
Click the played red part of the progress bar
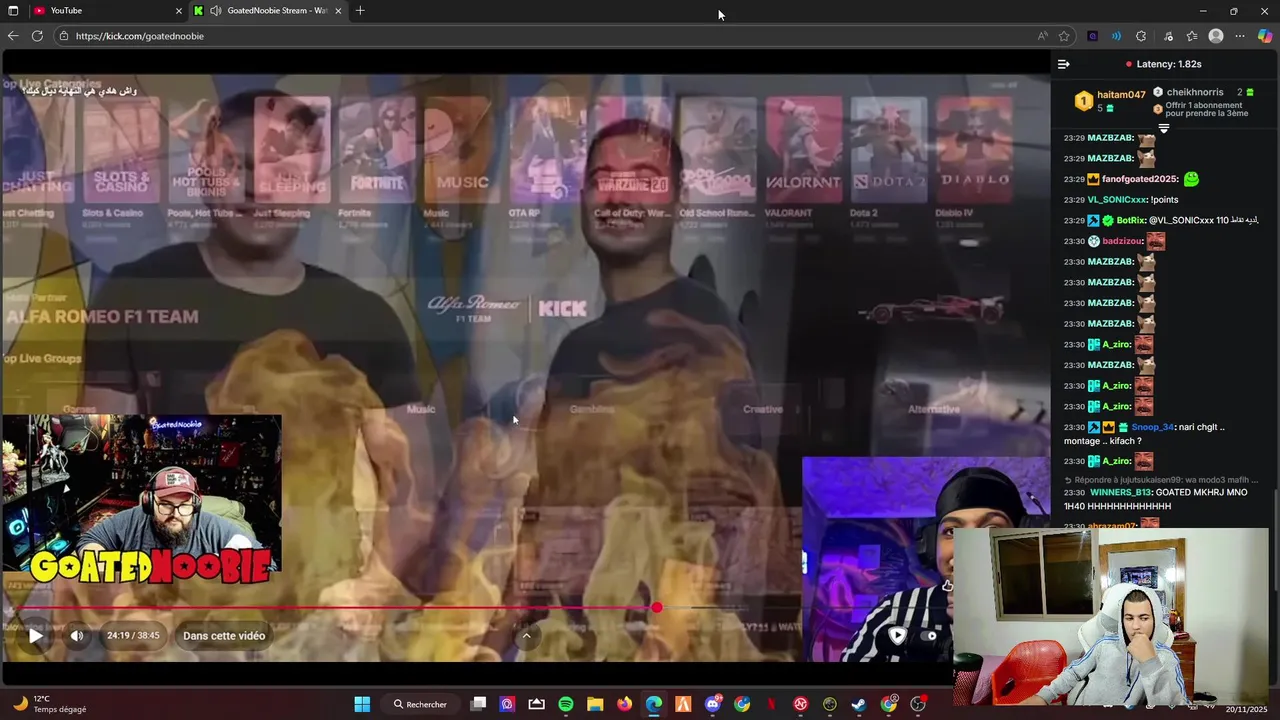(x=340, y=608)
